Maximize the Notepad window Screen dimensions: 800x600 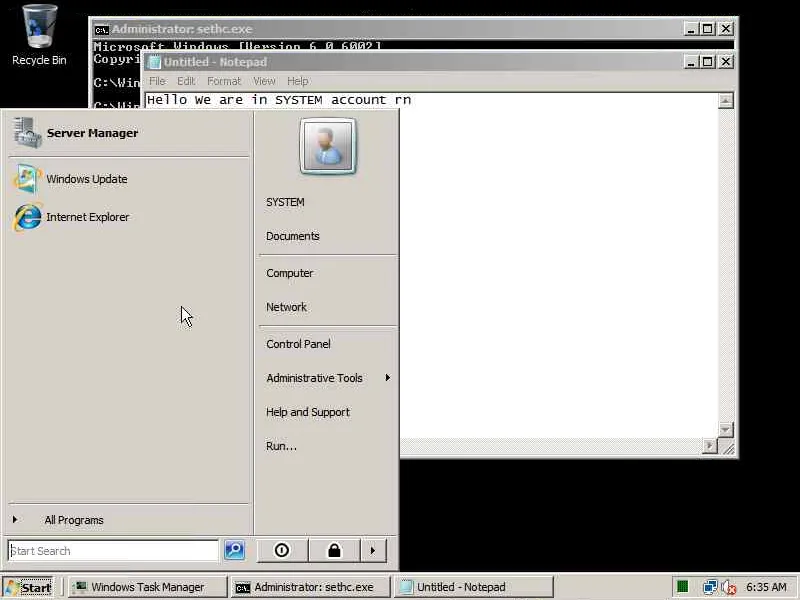(x=707, y=62)
